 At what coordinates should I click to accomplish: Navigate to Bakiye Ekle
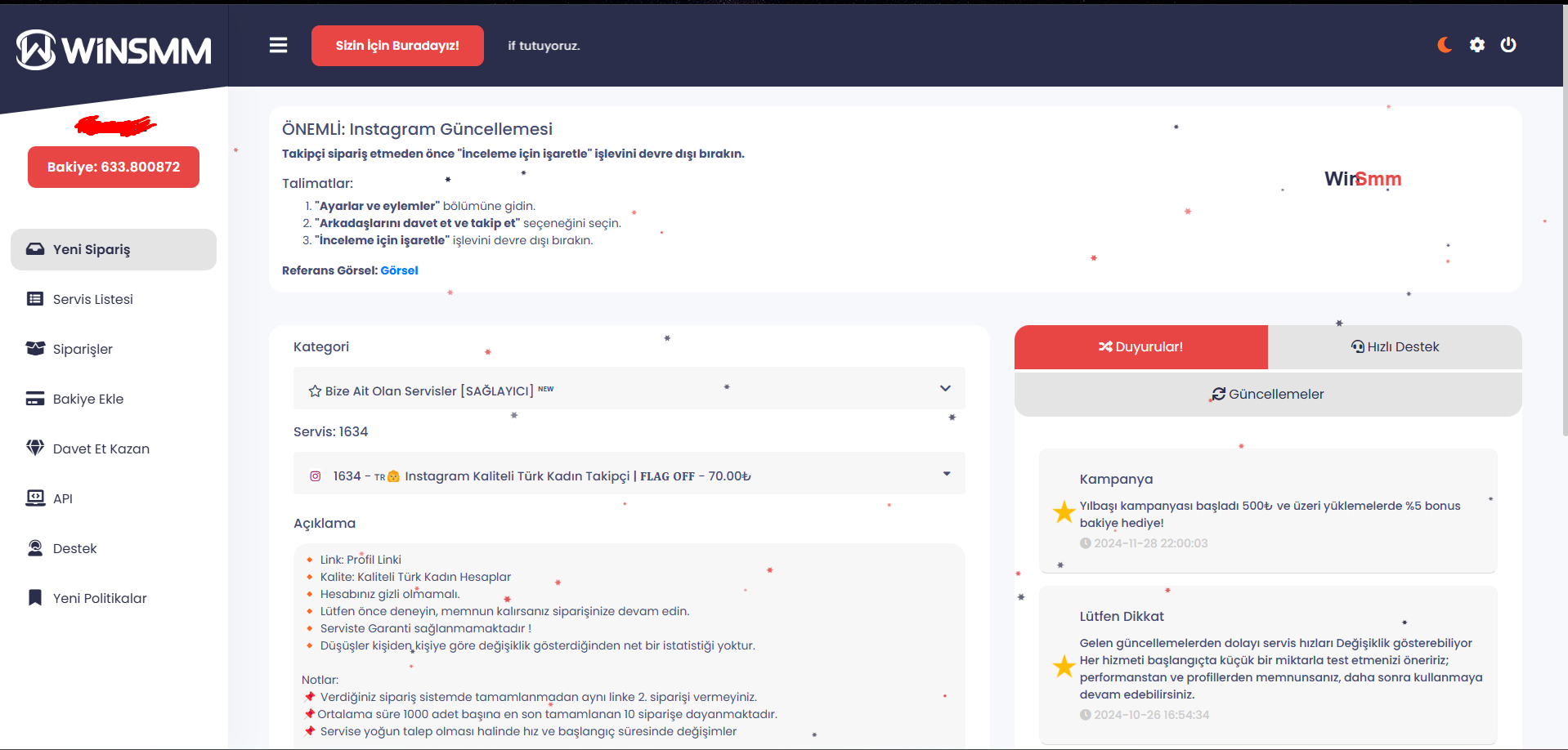pyautogui.click(x=114, y=399)
